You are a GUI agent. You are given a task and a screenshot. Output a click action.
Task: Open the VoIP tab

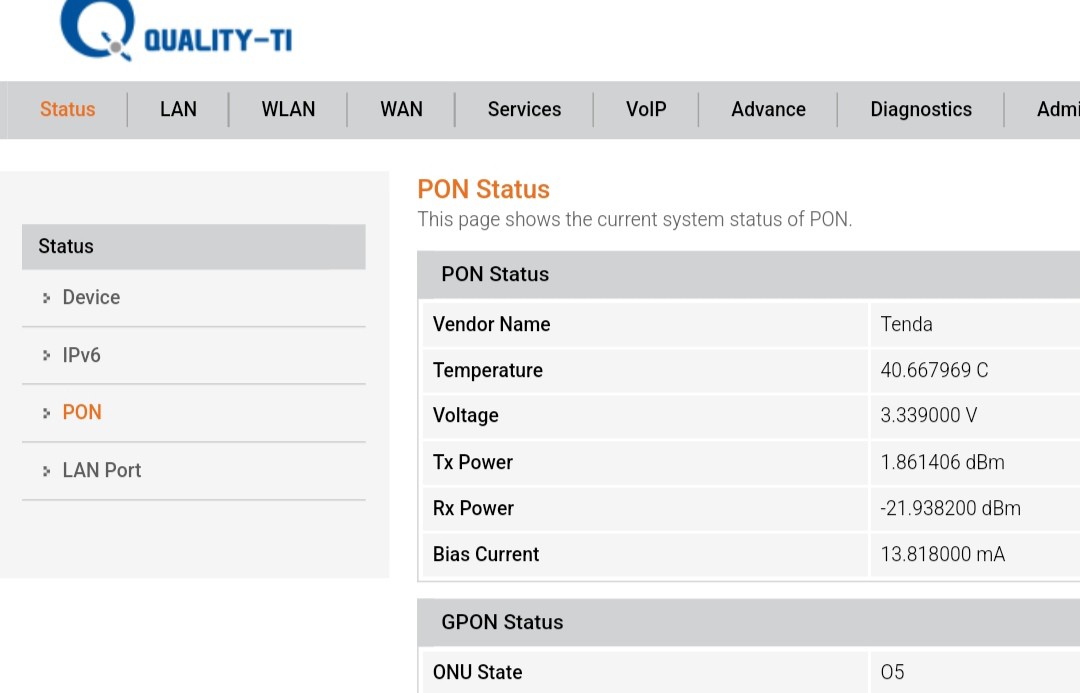pos(646,110)
